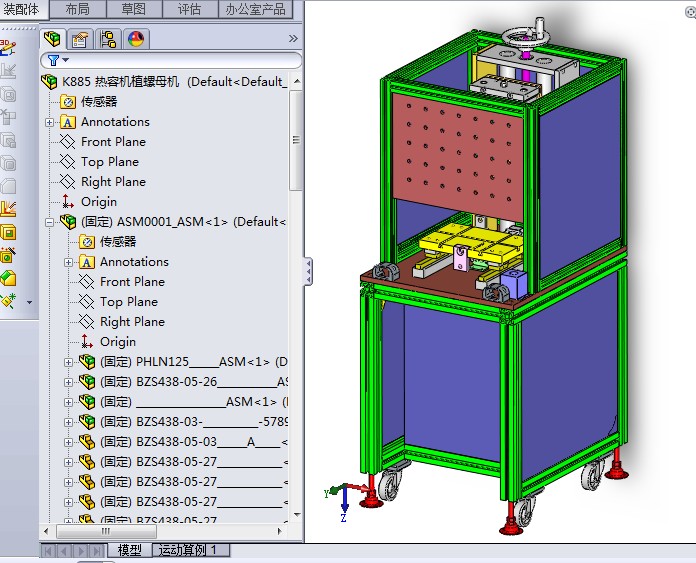Viewport: 696px width, 563px height.
Task: Click the yellow hollow square box icon
Action: point(8,232)
